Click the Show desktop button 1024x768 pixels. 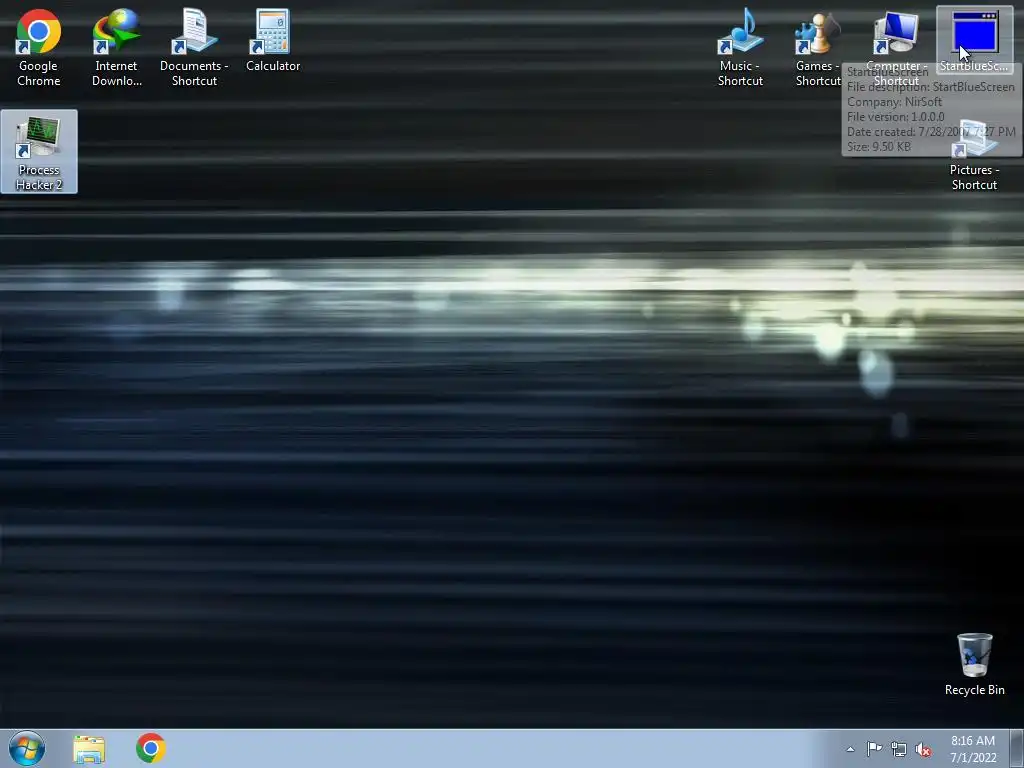(1017, 749)
